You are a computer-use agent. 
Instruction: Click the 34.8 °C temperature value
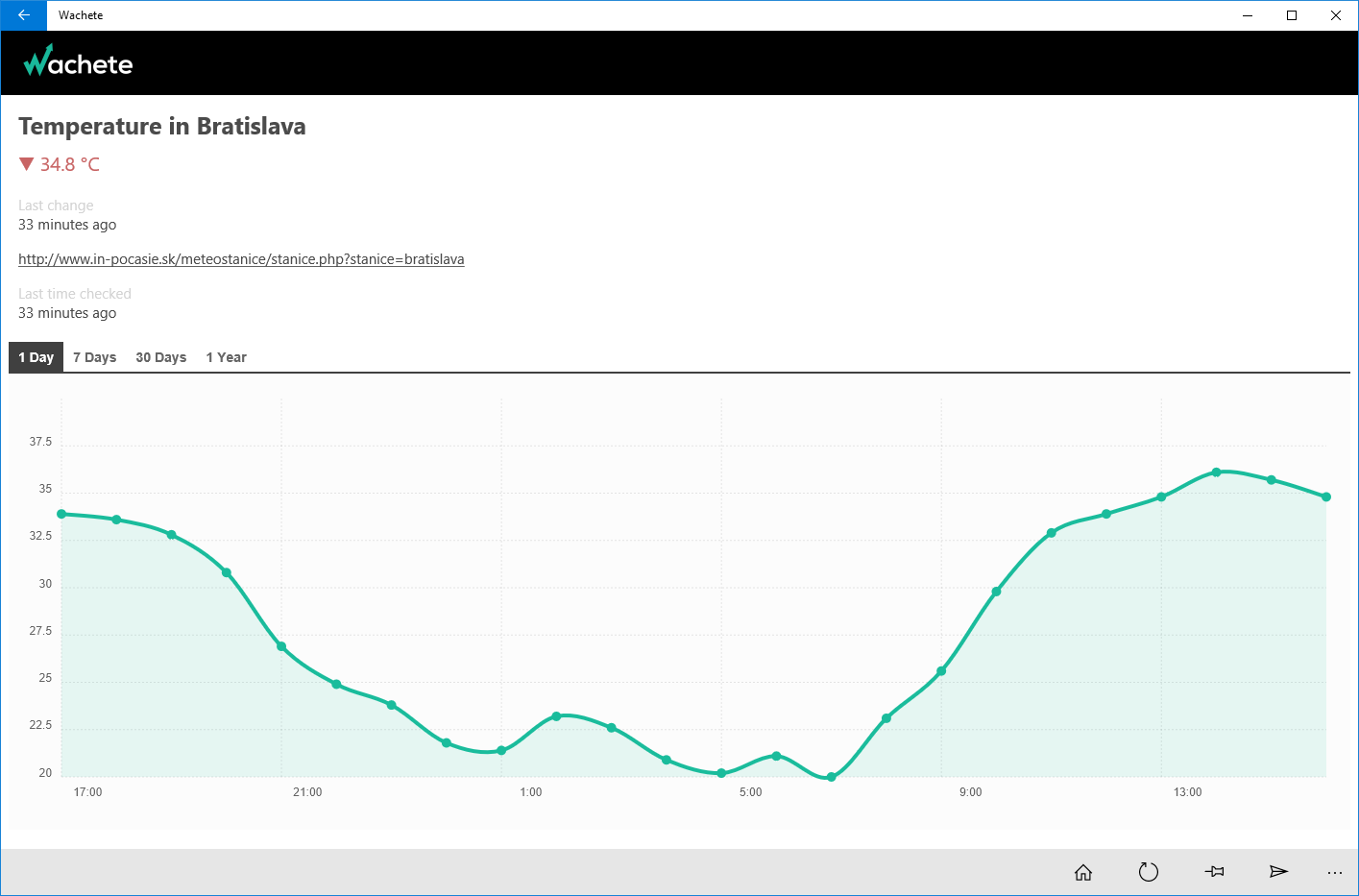pyautogui.click(x=70, y=164)
